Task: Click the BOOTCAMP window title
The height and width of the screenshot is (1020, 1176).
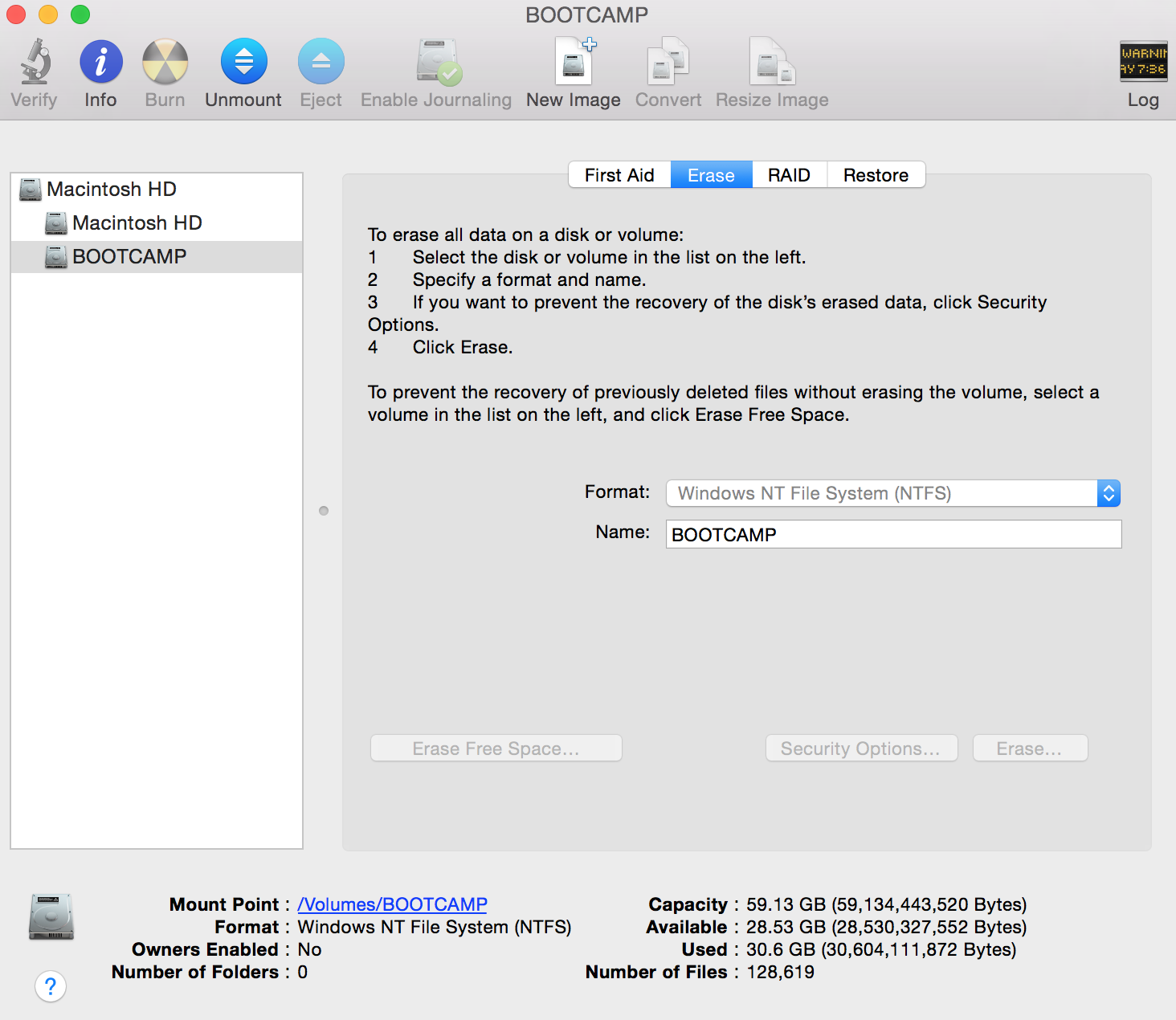Action: click(x=587, y=14)
